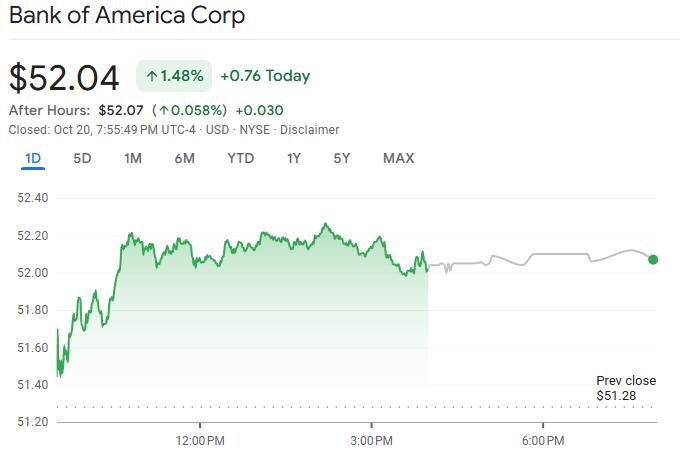The height and width of the screenshot is (460, 680).
Task: Switch the chart to 1Y
Action: [293, 158]
